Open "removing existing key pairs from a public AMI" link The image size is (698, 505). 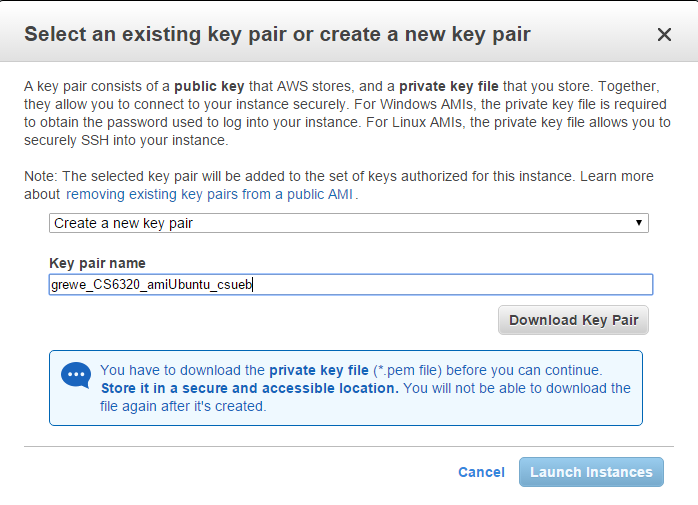[211, 194]
